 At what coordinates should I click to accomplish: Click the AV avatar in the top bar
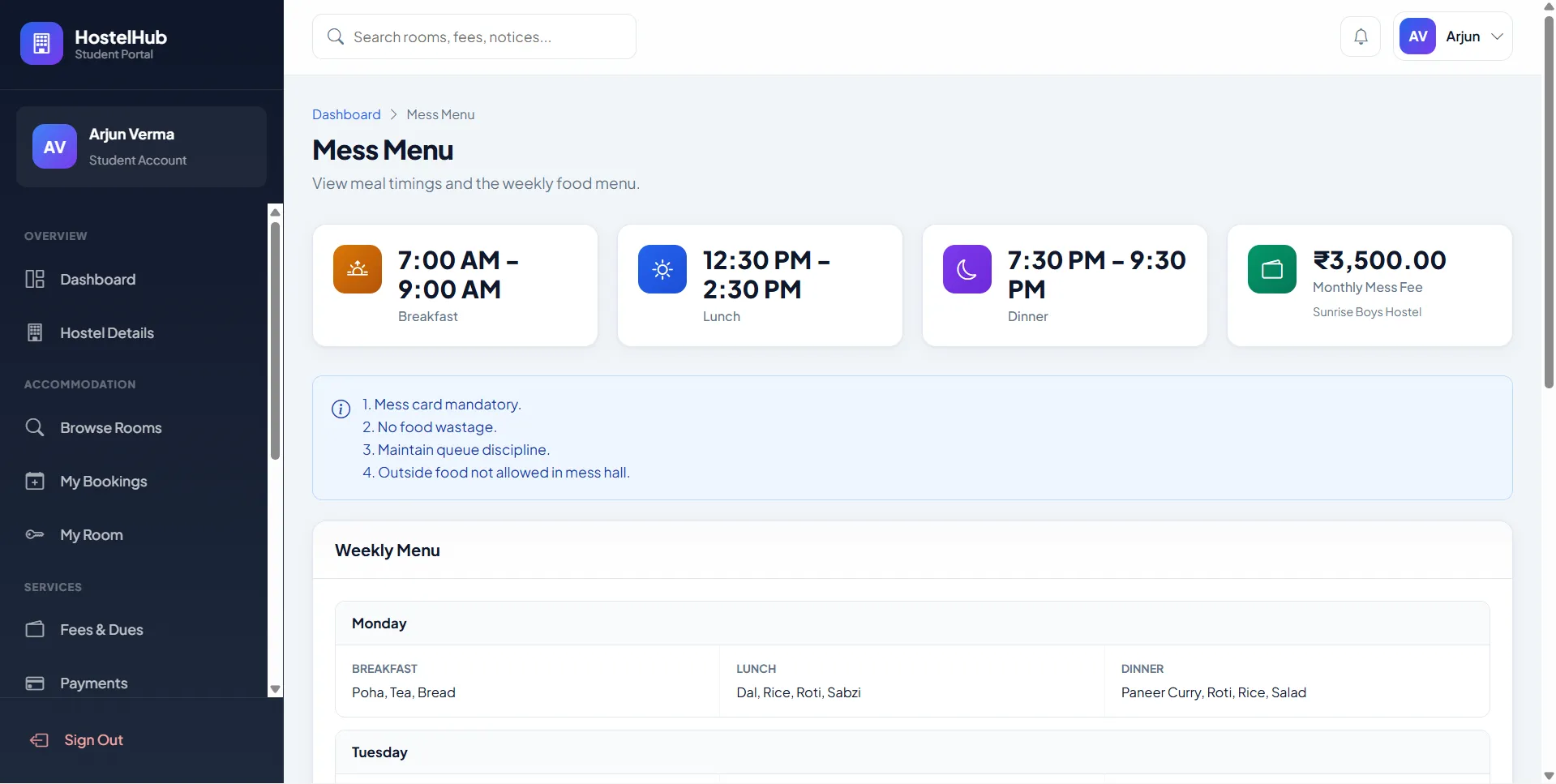(x=1417, y=36)
